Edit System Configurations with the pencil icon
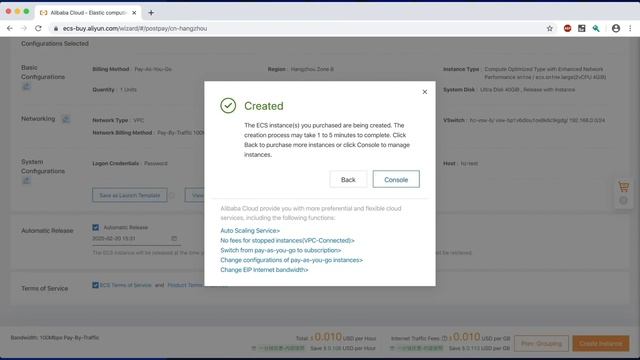The width and height of the screenshot is (640, 360). coord(27,180)
